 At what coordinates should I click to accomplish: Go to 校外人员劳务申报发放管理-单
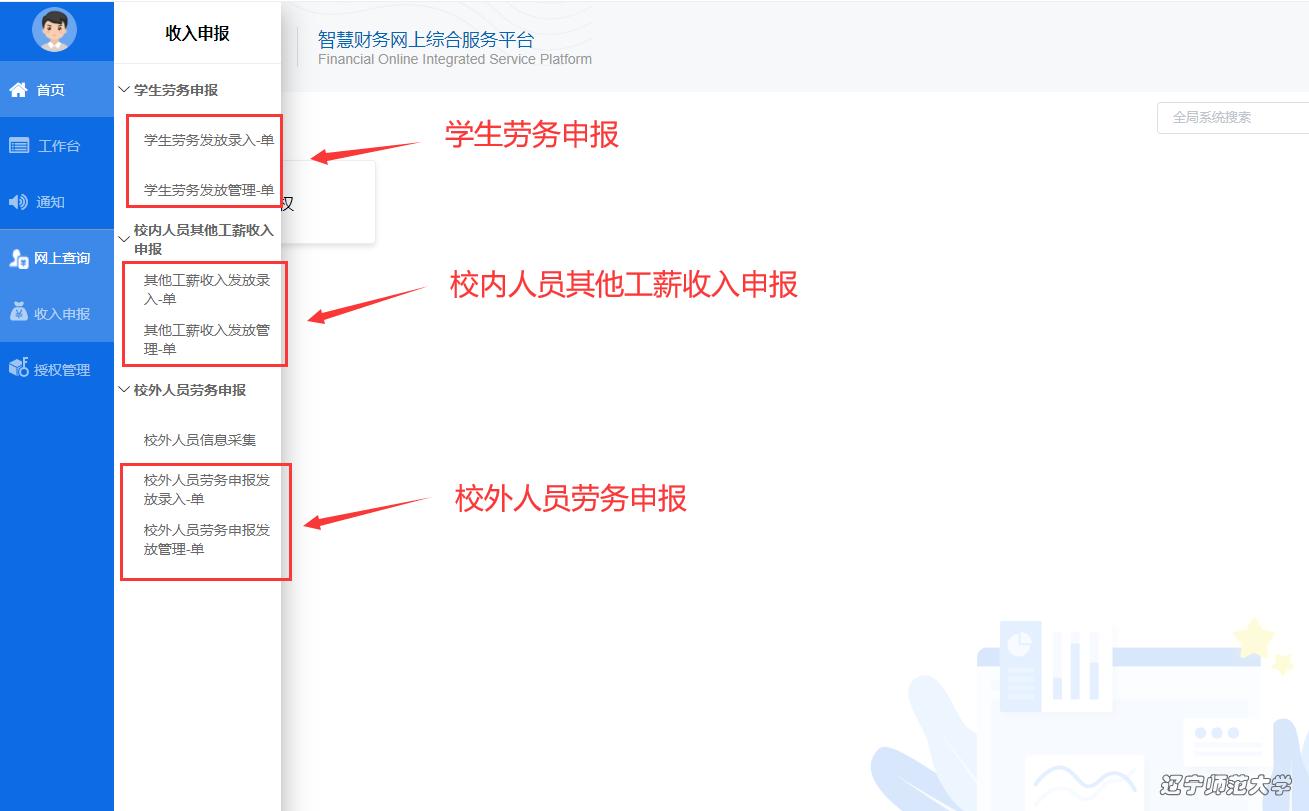tap(206, 539)
